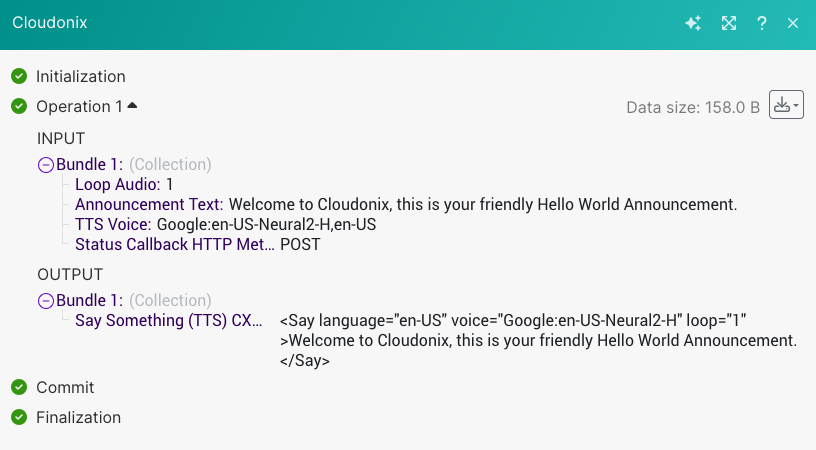Collapse Bundle 1 under OUTPUT
This screenshot has height=450, width=816.
pos(45,300)
